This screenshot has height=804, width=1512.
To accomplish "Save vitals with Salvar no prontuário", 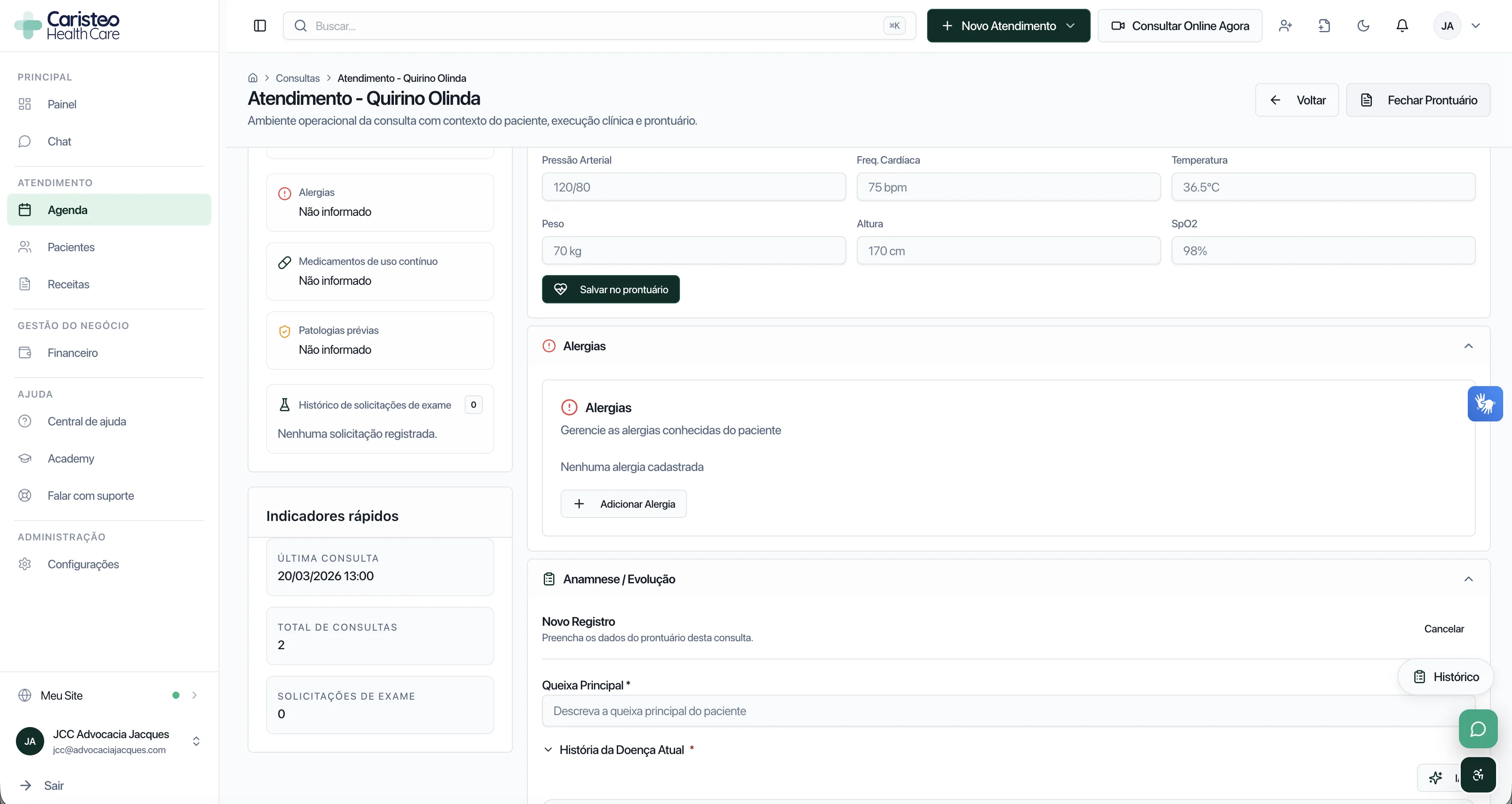I will [611, 290].
